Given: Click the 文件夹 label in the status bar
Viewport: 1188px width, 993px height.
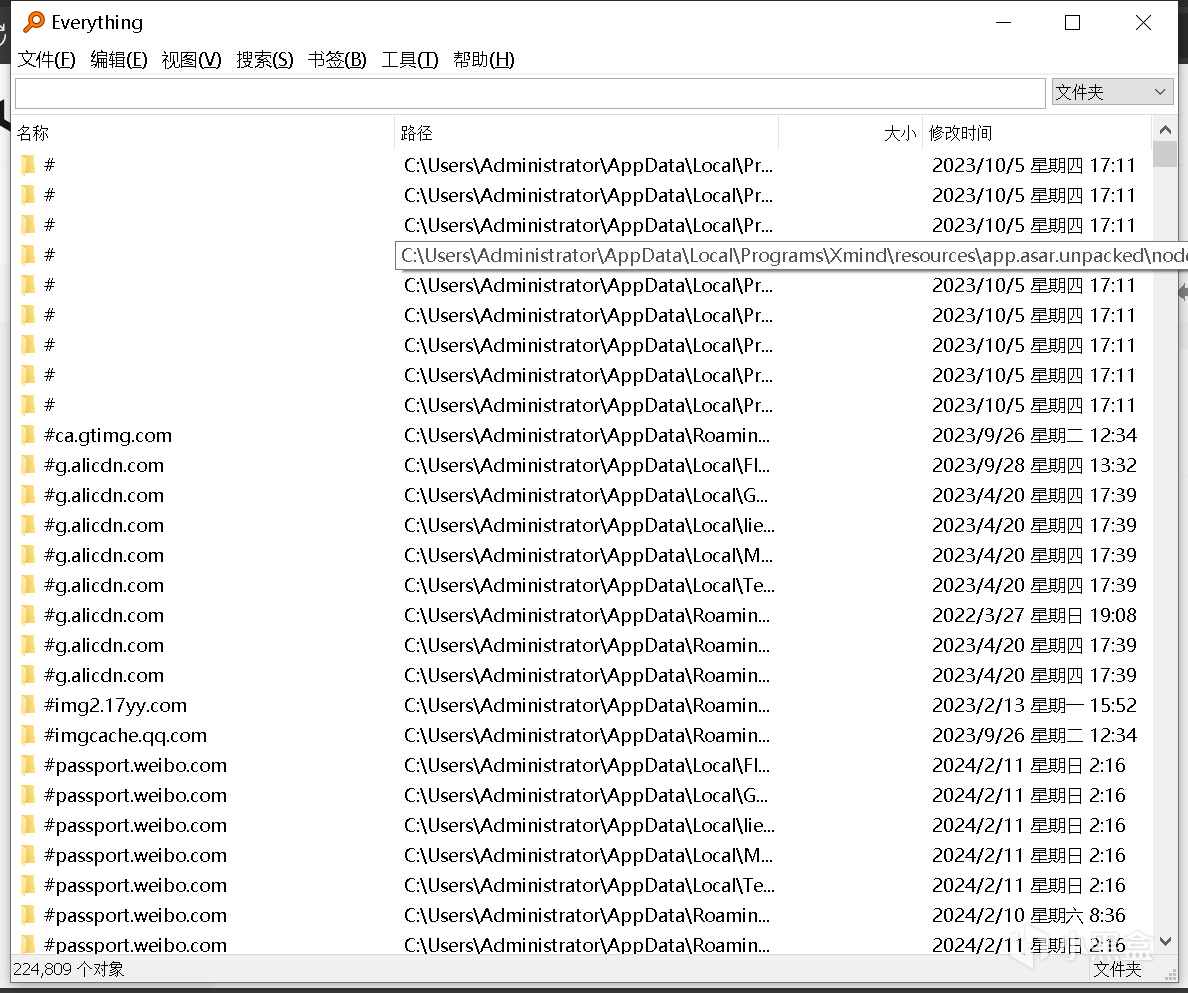Looking at the screenshot, I should 1118,969.
